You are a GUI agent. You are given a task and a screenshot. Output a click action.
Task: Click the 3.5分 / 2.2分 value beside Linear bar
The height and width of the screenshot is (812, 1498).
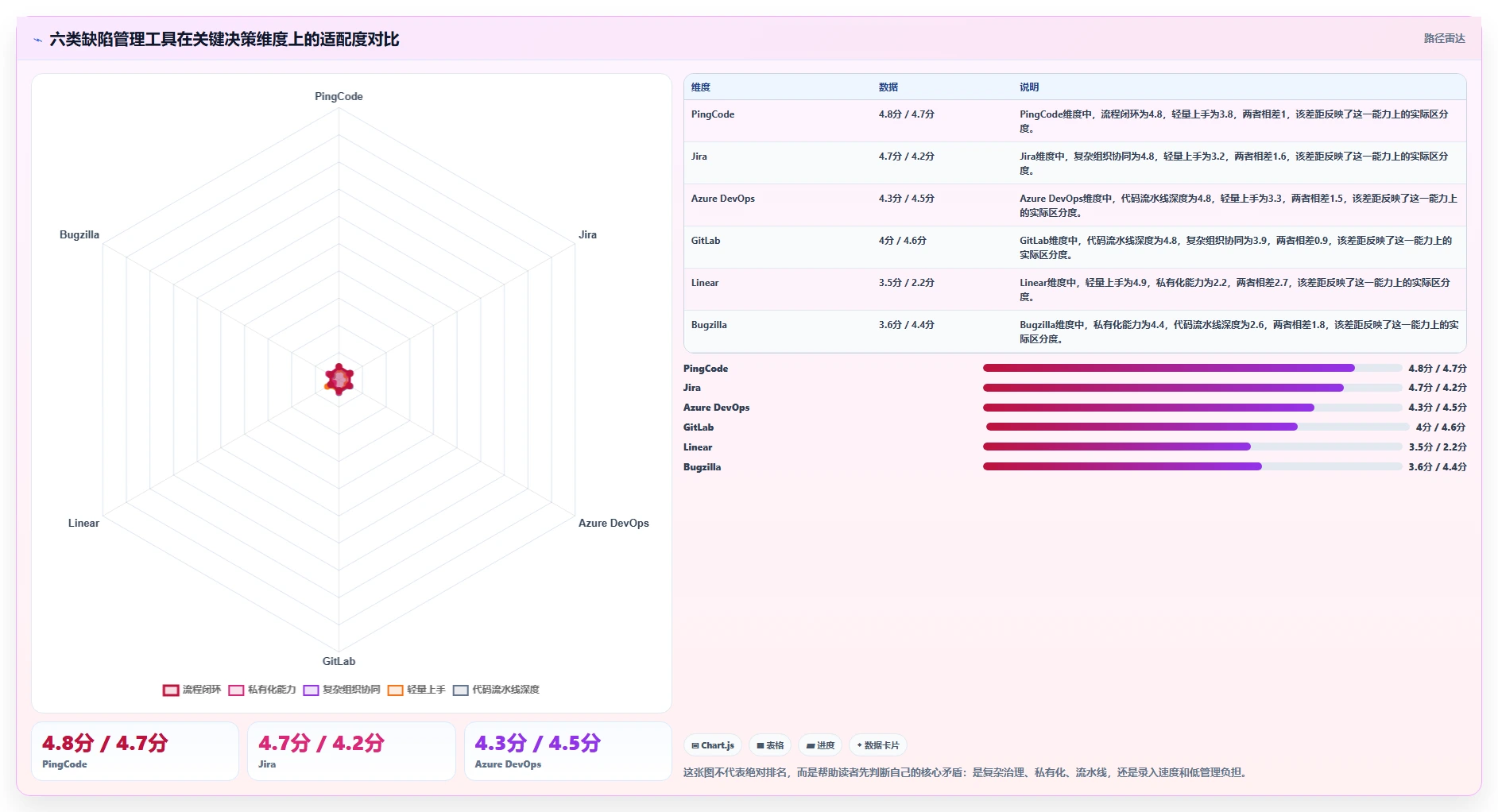(1438, 447)
